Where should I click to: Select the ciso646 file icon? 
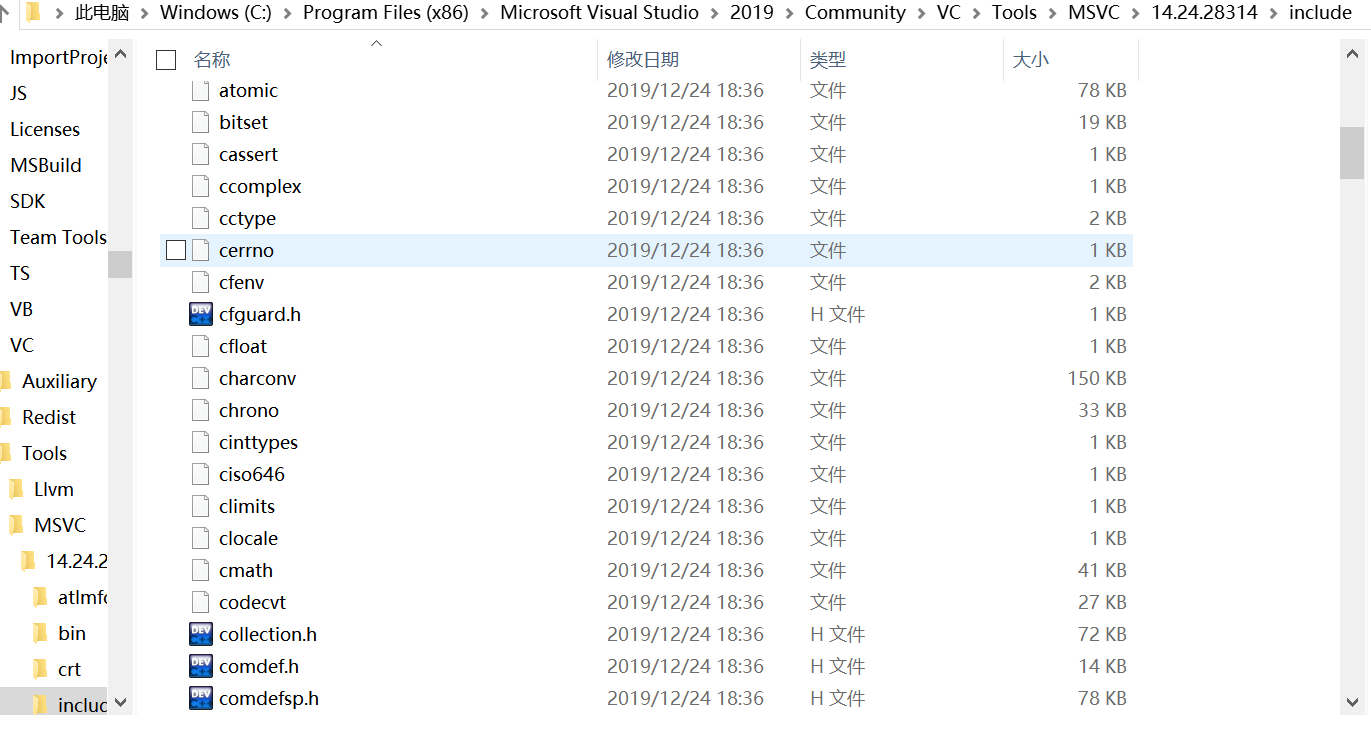tap(201, 475)
